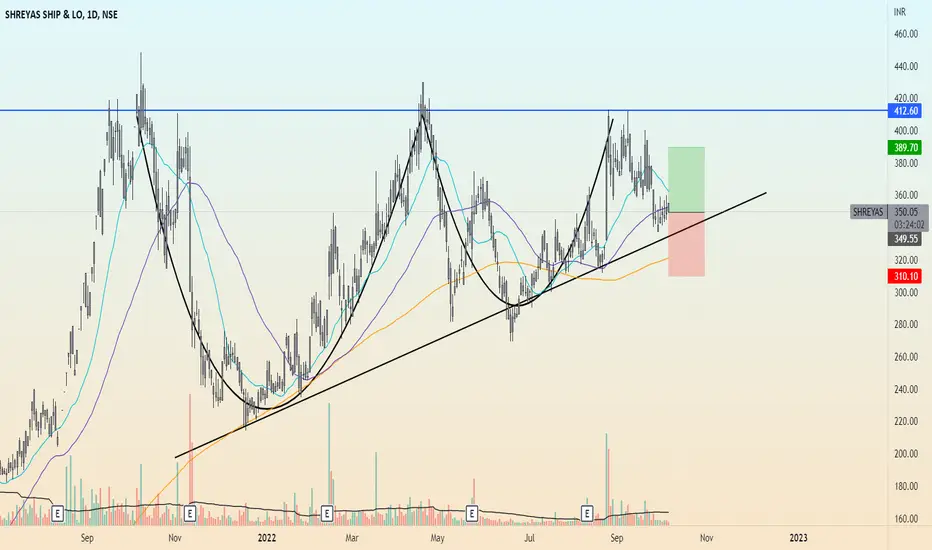Click the SHREYAS SHIP & LO symbol title
Image resolution: width=932 pixels, height=550 pixels.
(x=61, y=15)
